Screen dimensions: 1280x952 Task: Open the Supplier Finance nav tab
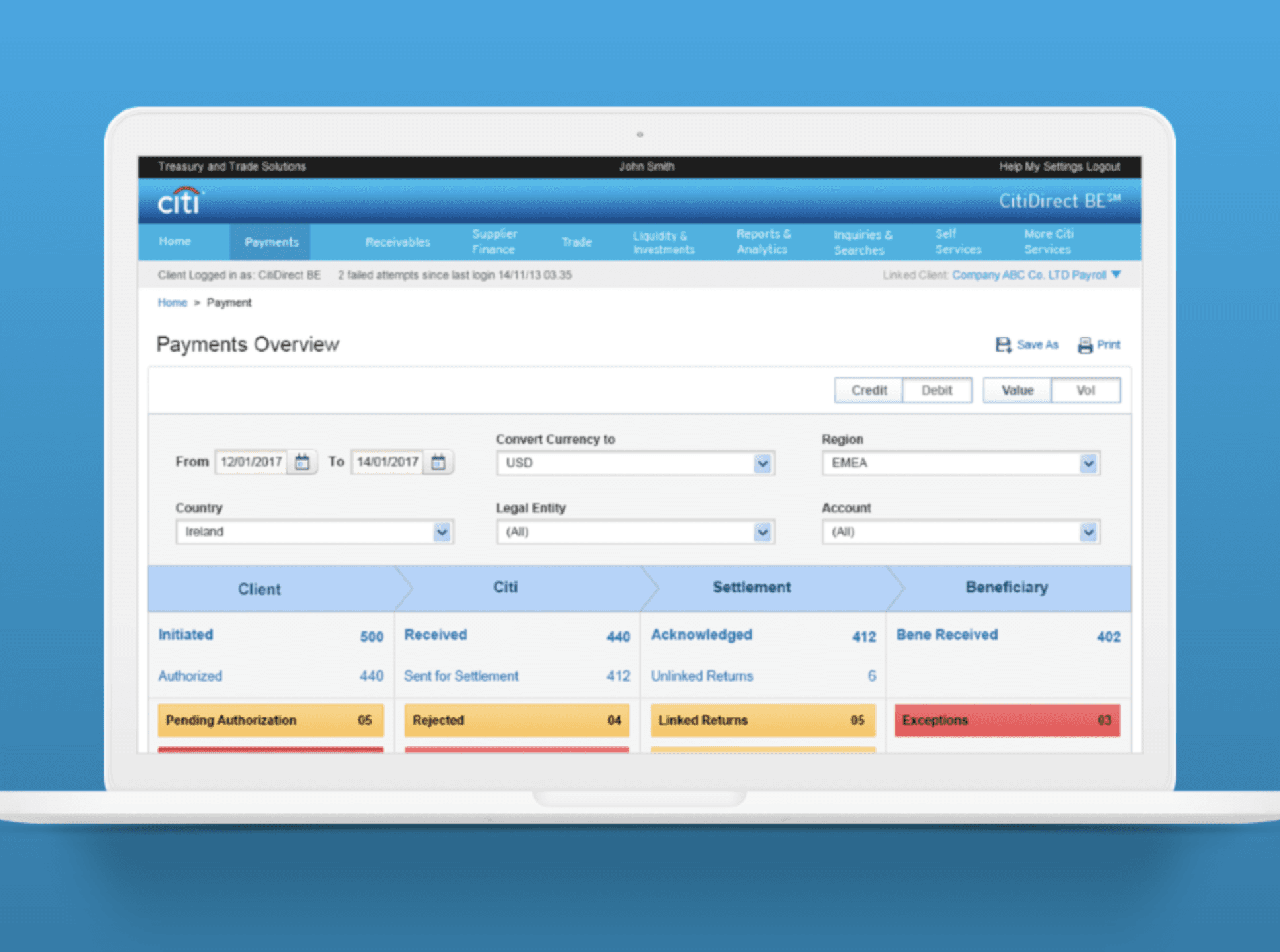tap(494, 241)
